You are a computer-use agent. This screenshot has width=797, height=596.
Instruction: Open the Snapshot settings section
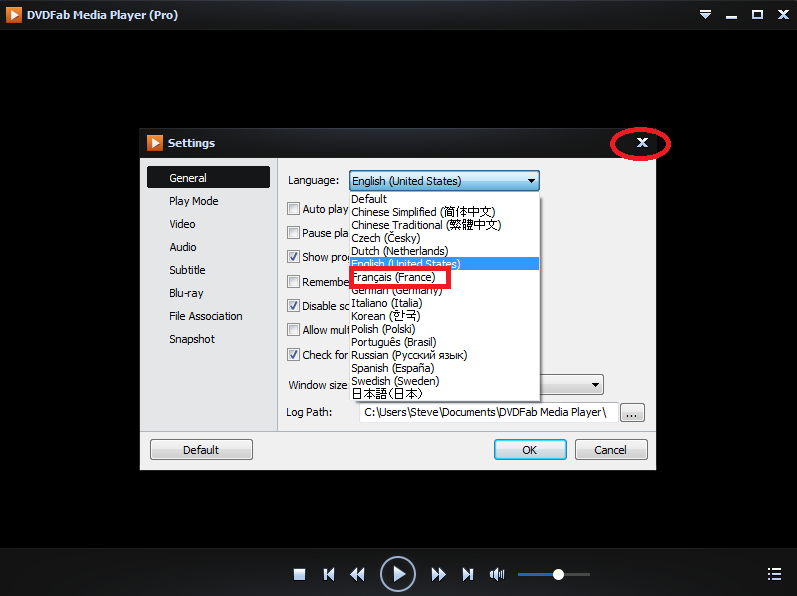pos(192,339)
